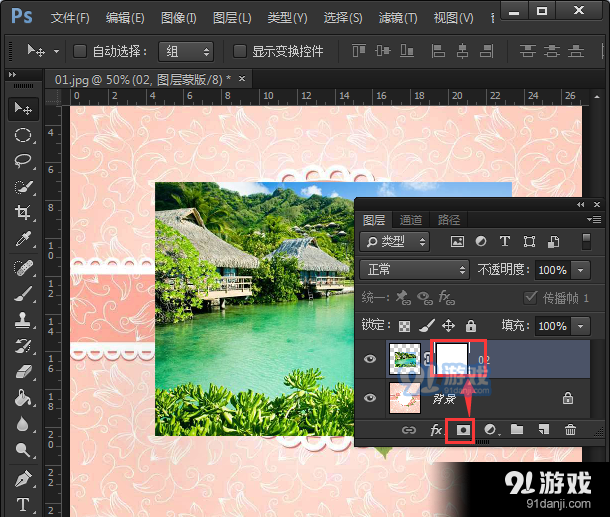Create a new layer icon
The width and height of the screenshot is (610, 517).
tap(543, 429)
